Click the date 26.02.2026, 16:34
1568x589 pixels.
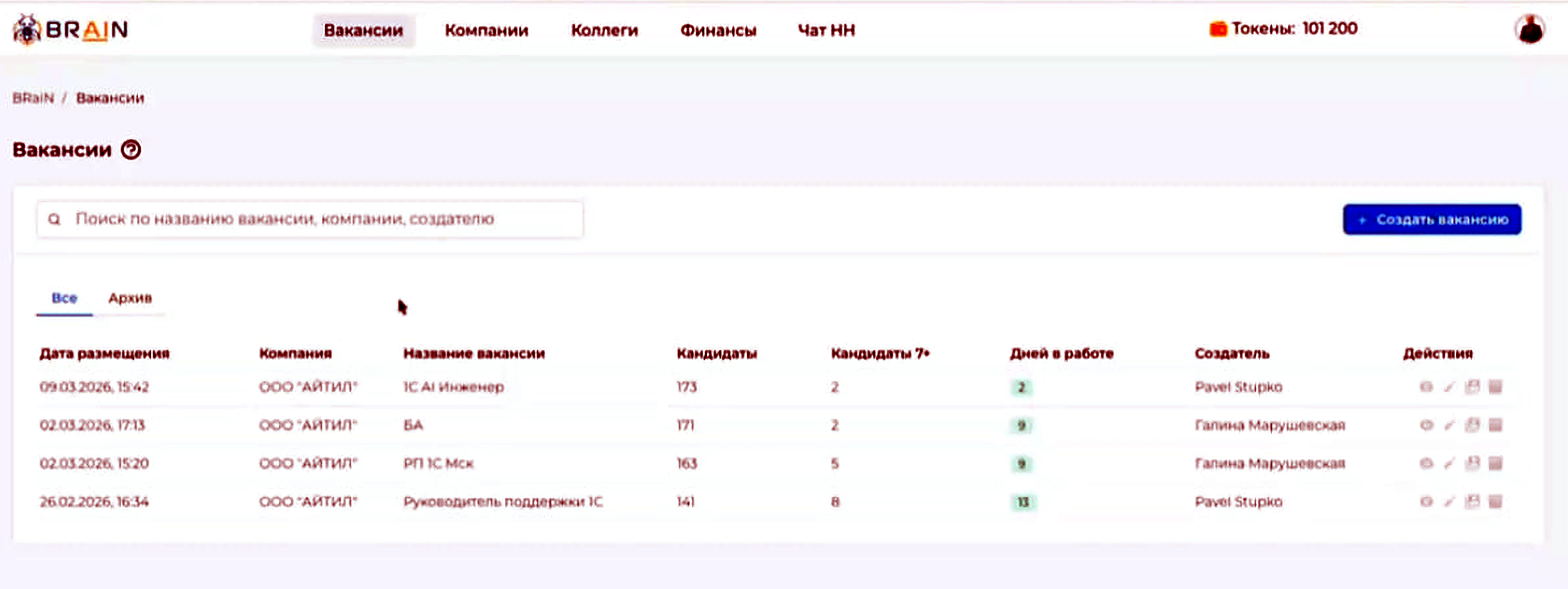[x=94, y=502]
